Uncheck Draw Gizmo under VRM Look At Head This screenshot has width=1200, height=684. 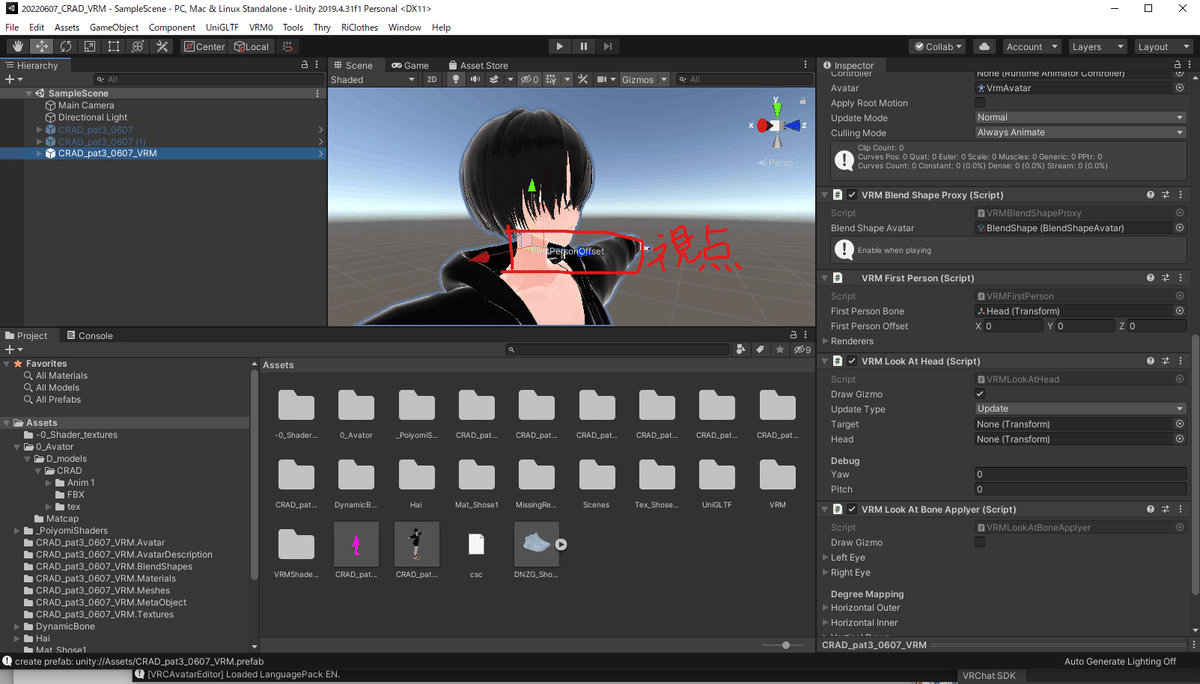point(980,394)
